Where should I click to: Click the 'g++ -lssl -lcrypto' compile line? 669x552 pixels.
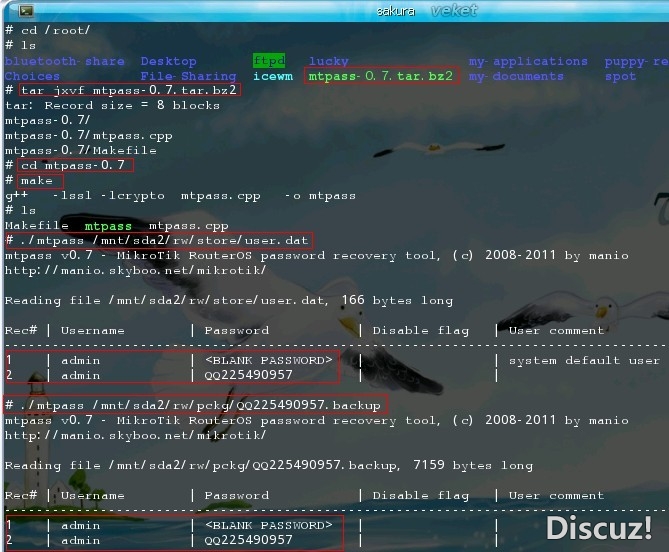pos(180,195)
